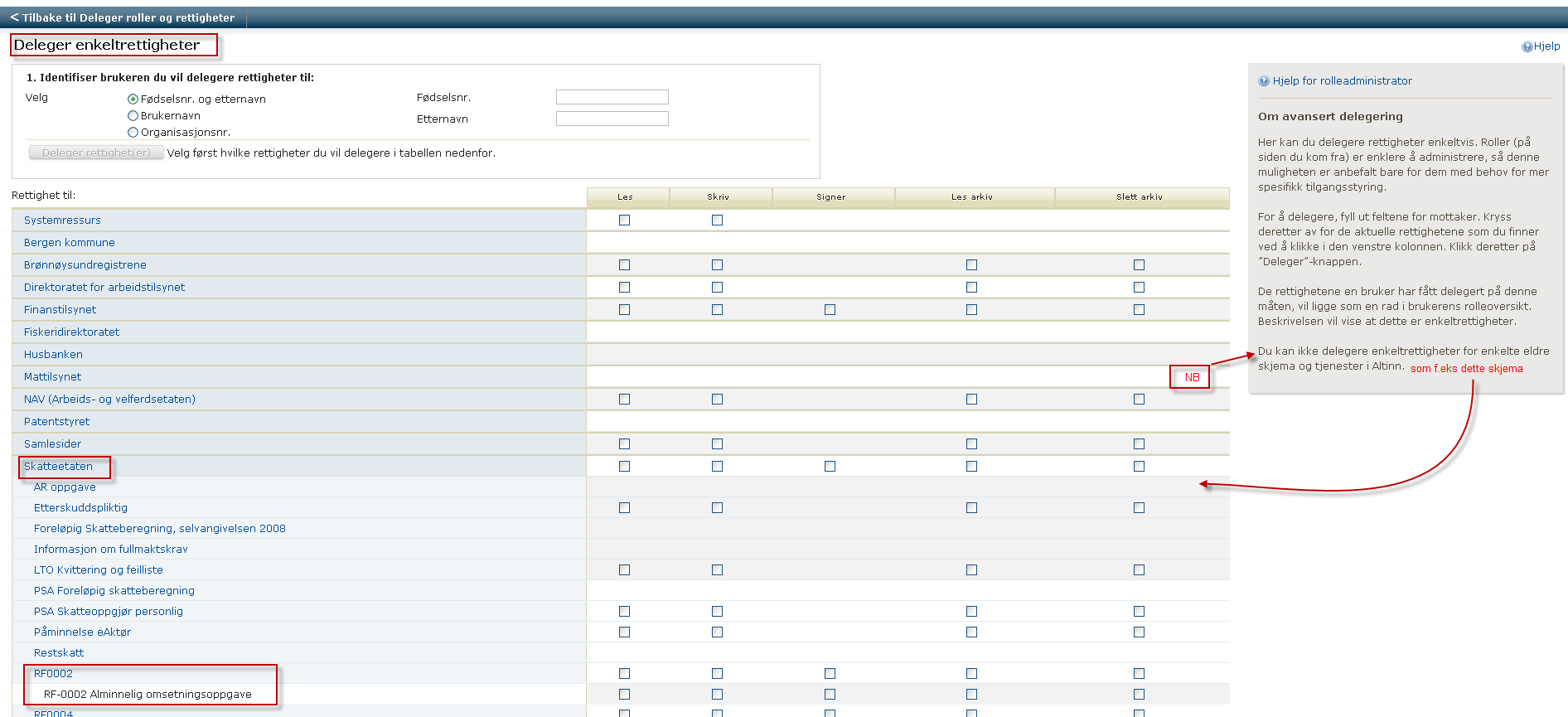Check Signer for Skatteetaten
Image resolution: width=1568 pixels, height=717 pixels.
(x=830, y=466)
